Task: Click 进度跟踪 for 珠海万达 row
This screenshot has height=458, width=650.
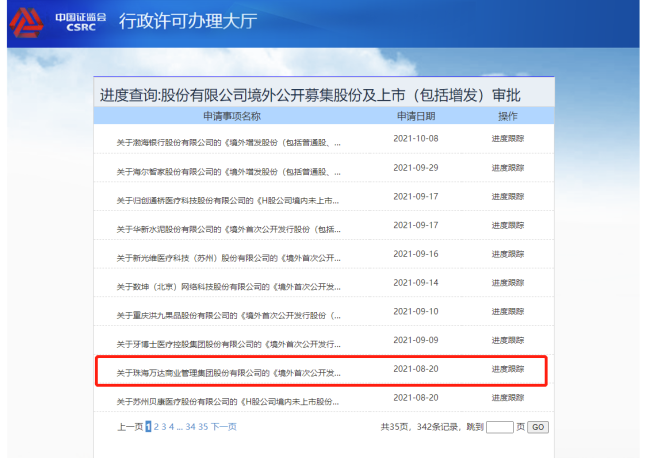Action: coord(508,368)
